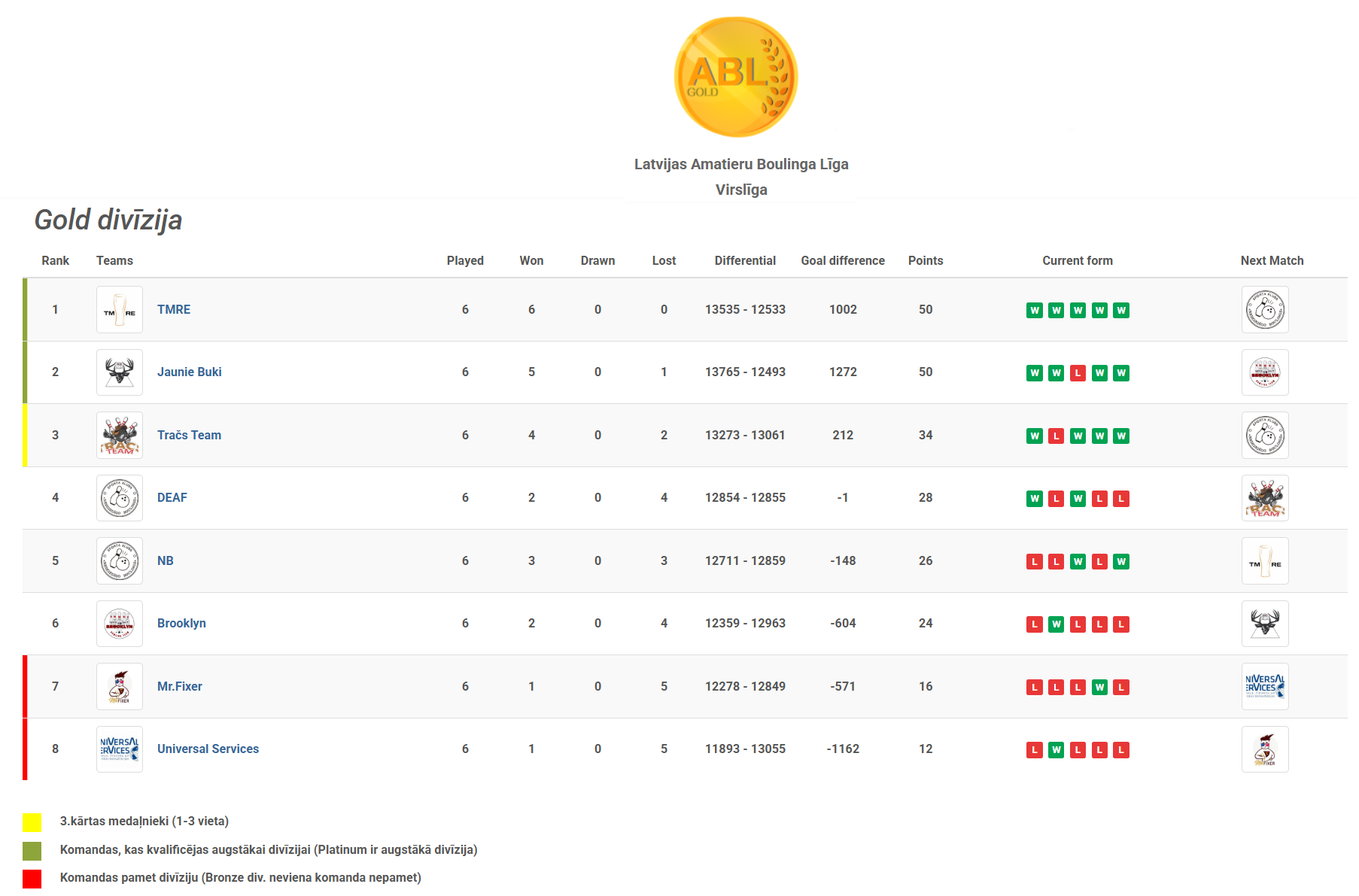1359x896 pixels.
Task: Click Universal Services logo in Teams column
Action: (120, 749)
